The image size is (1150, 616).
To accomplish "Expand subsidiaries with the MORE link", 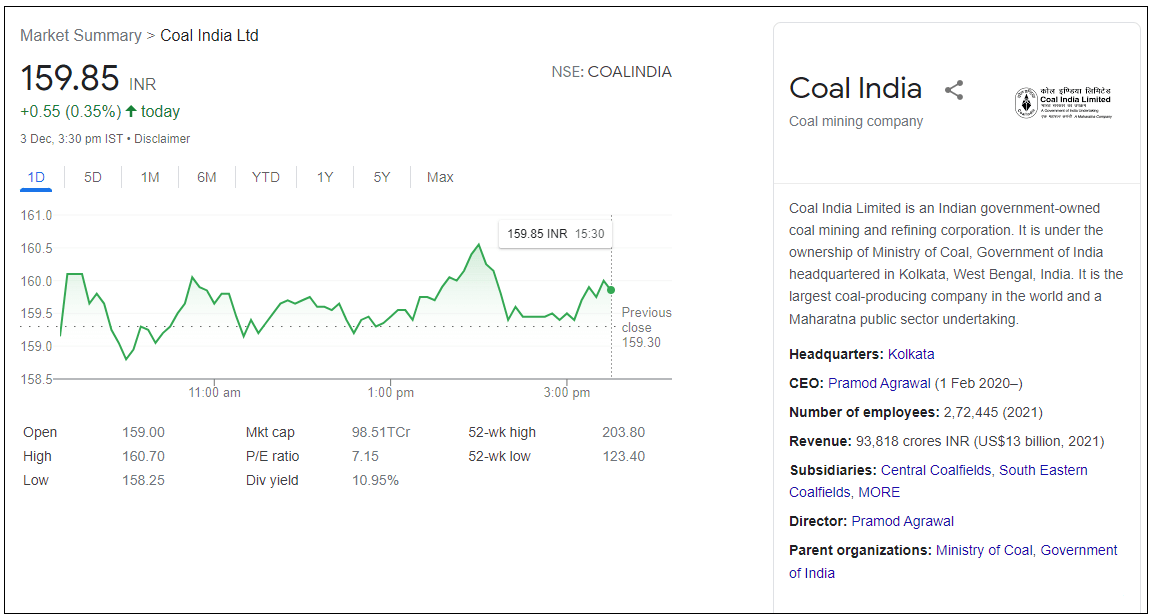I will pos(879,492).
